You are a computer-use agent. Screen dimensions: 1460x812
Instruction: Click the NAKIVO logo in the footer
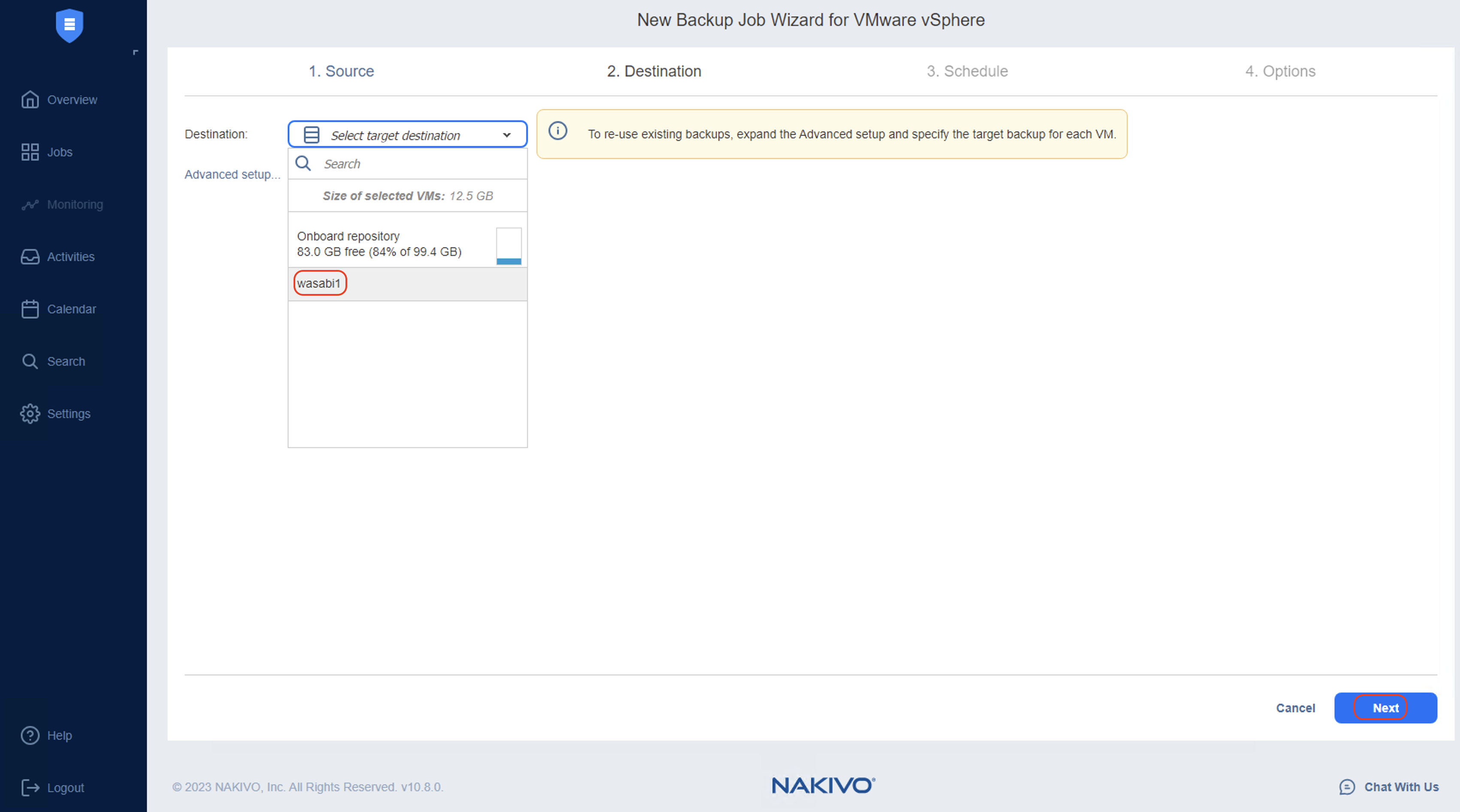click(x=824, y=785)
